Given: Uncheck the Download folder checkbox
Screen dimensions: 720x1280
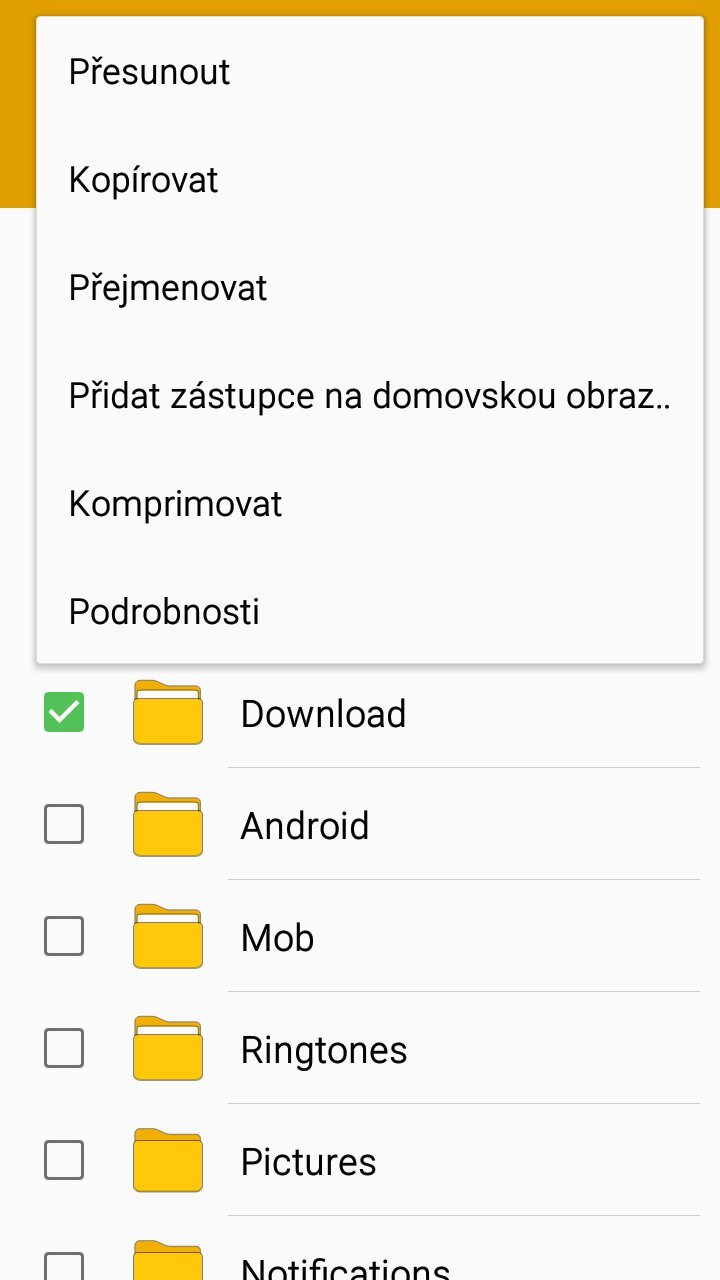Looking at the screenshot, I should [64, 713].
